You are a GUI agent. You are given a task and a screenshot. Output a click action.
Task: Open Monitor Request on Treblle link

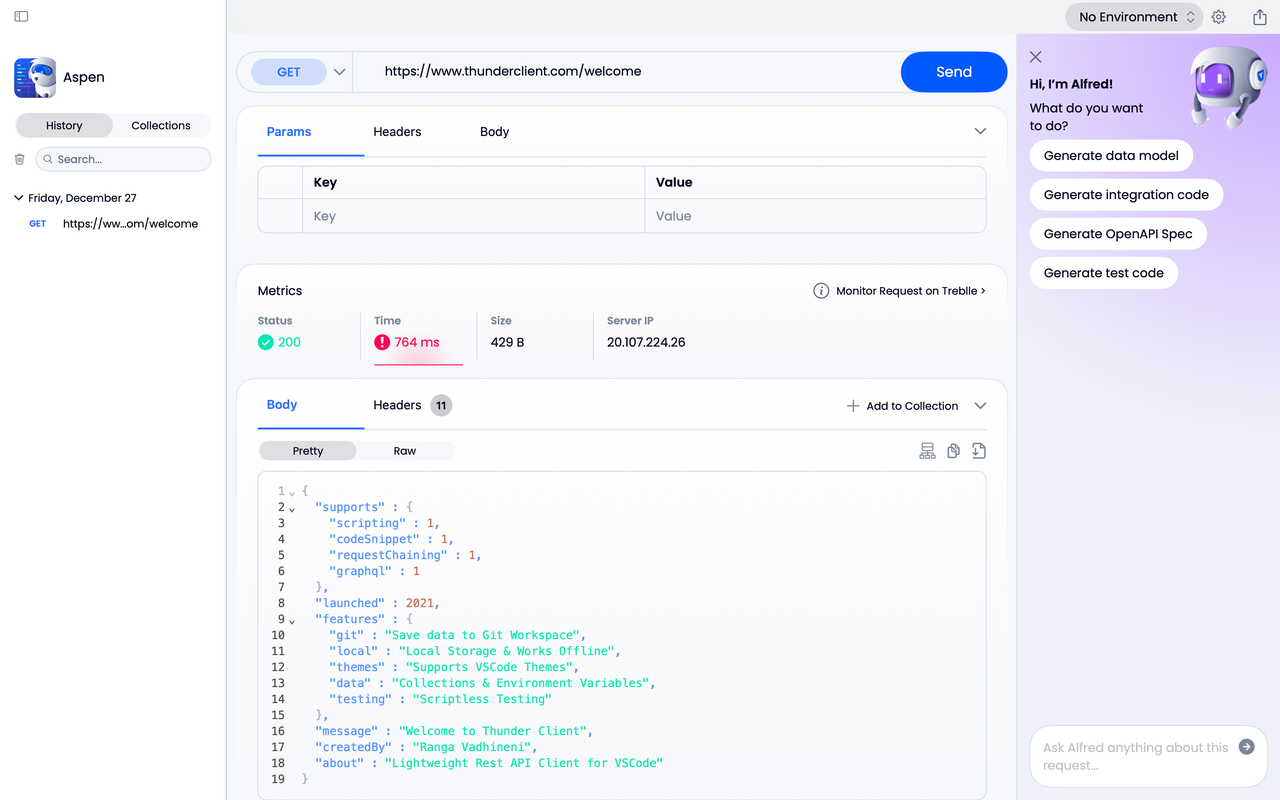click(911, 291)
